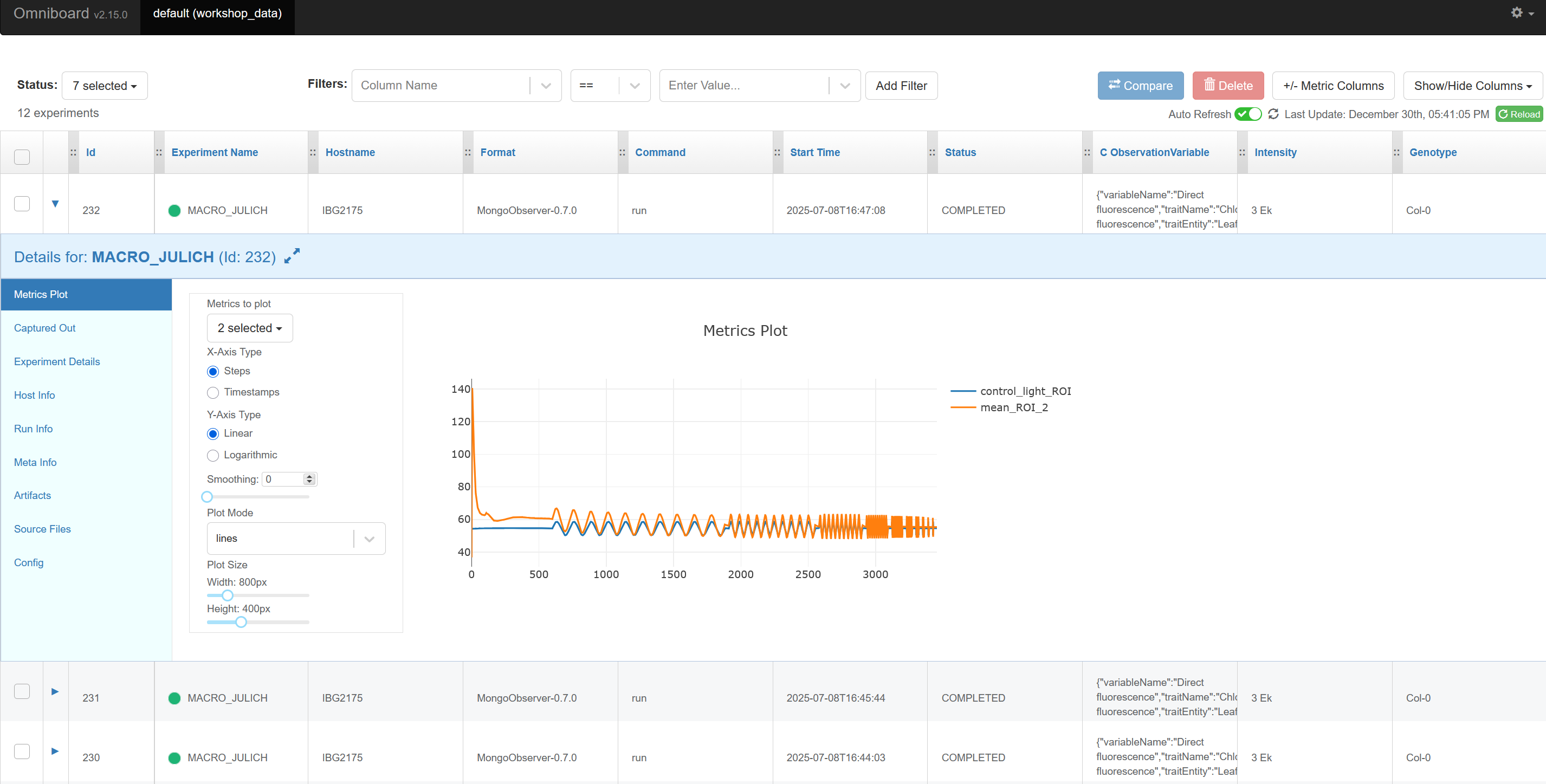Expand experiment 230 row arrow
Viewport: 1546px width, 784px height.
coord(55,751)
